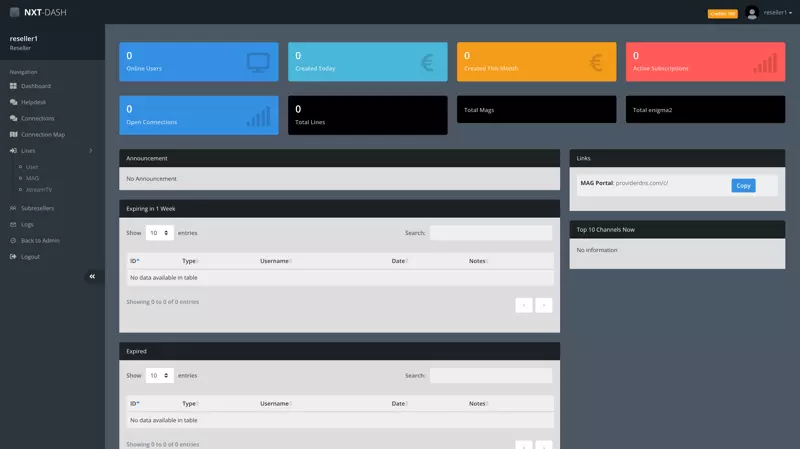The height and width of the screenshot is (449, 800).
Task: Click the Logout arrow icon
Action: click(x=14, y=257)
